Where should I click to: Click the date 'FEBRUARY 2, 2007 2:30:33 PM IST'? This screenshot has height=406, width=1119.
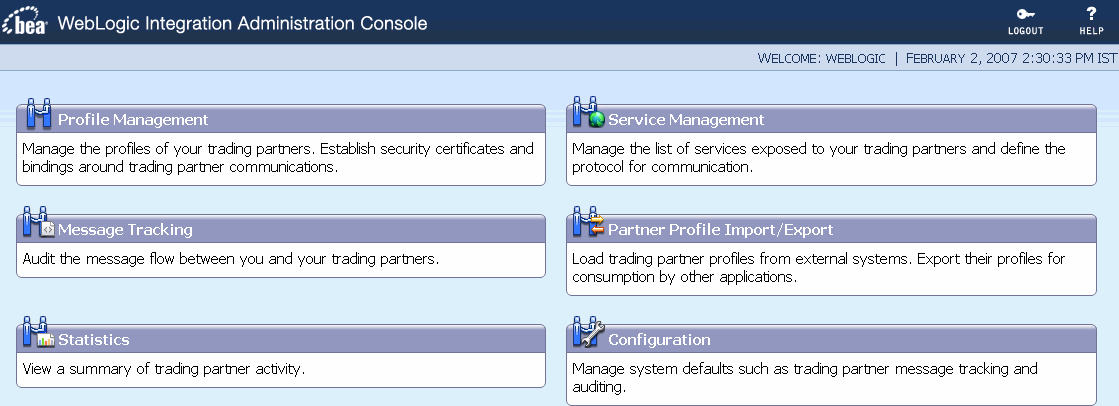tap(1011, 59)
